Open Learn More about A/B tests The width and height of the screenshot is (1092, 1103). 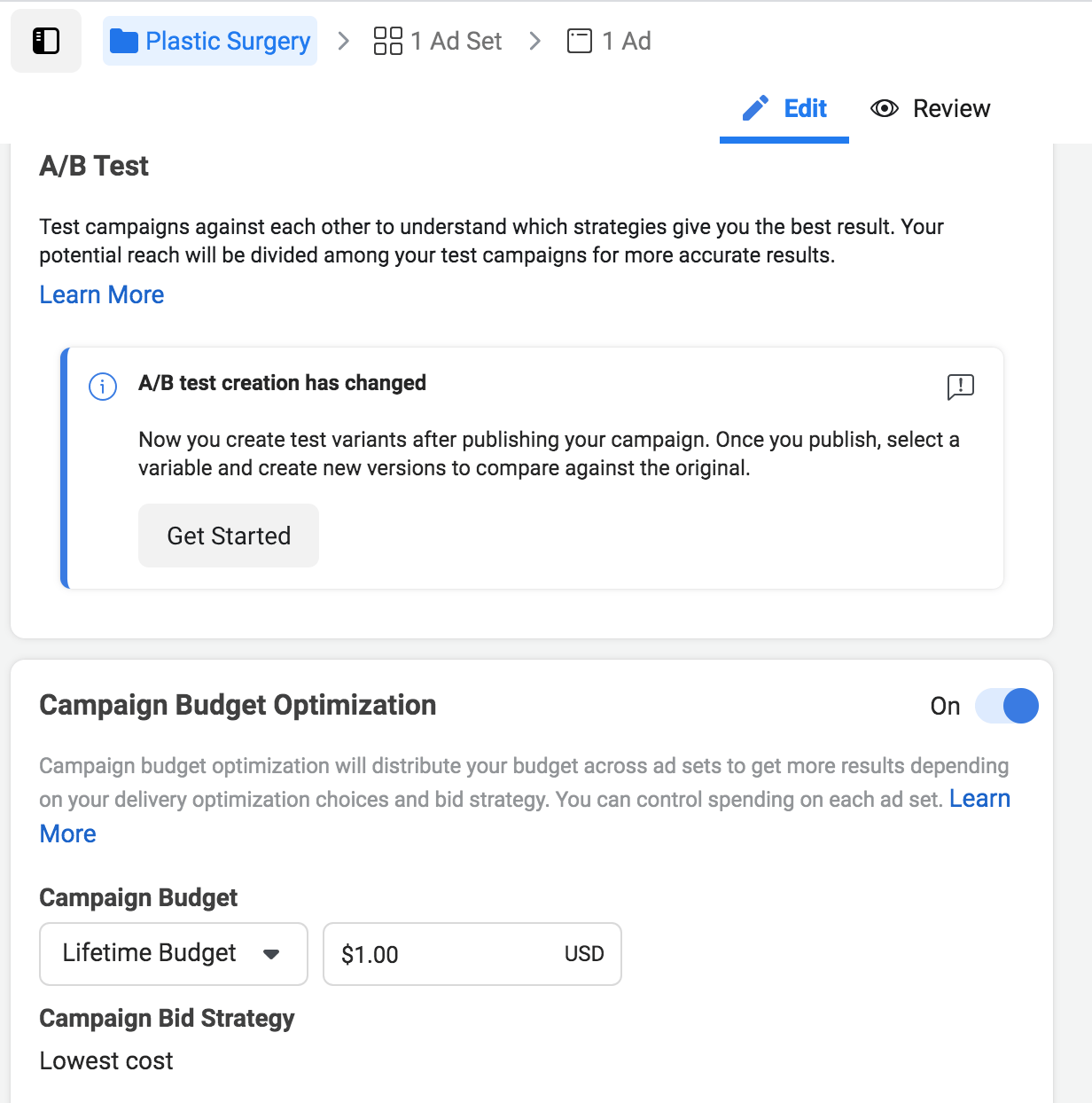[x=101, y=293]
